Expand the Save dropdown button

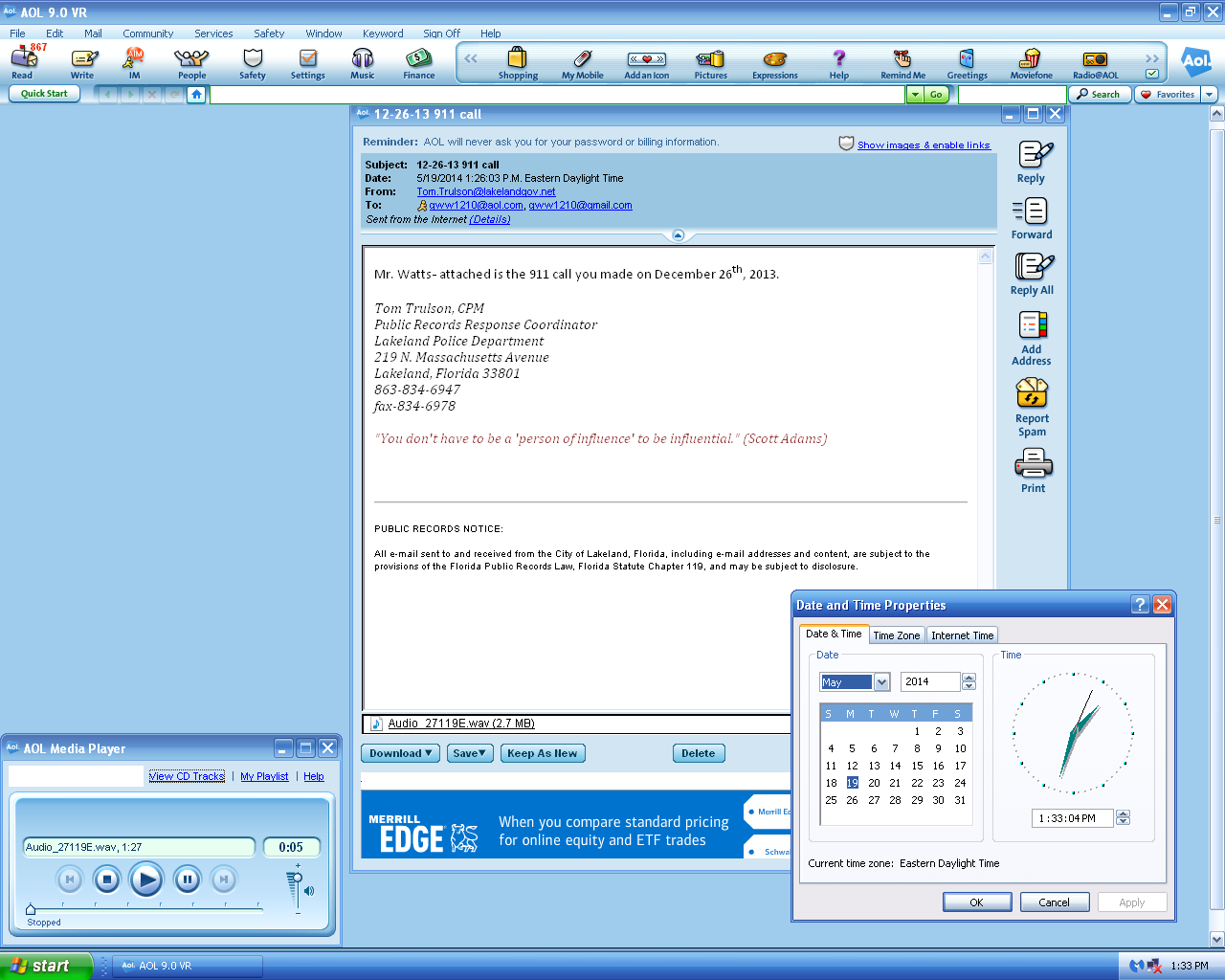(469, 754)
